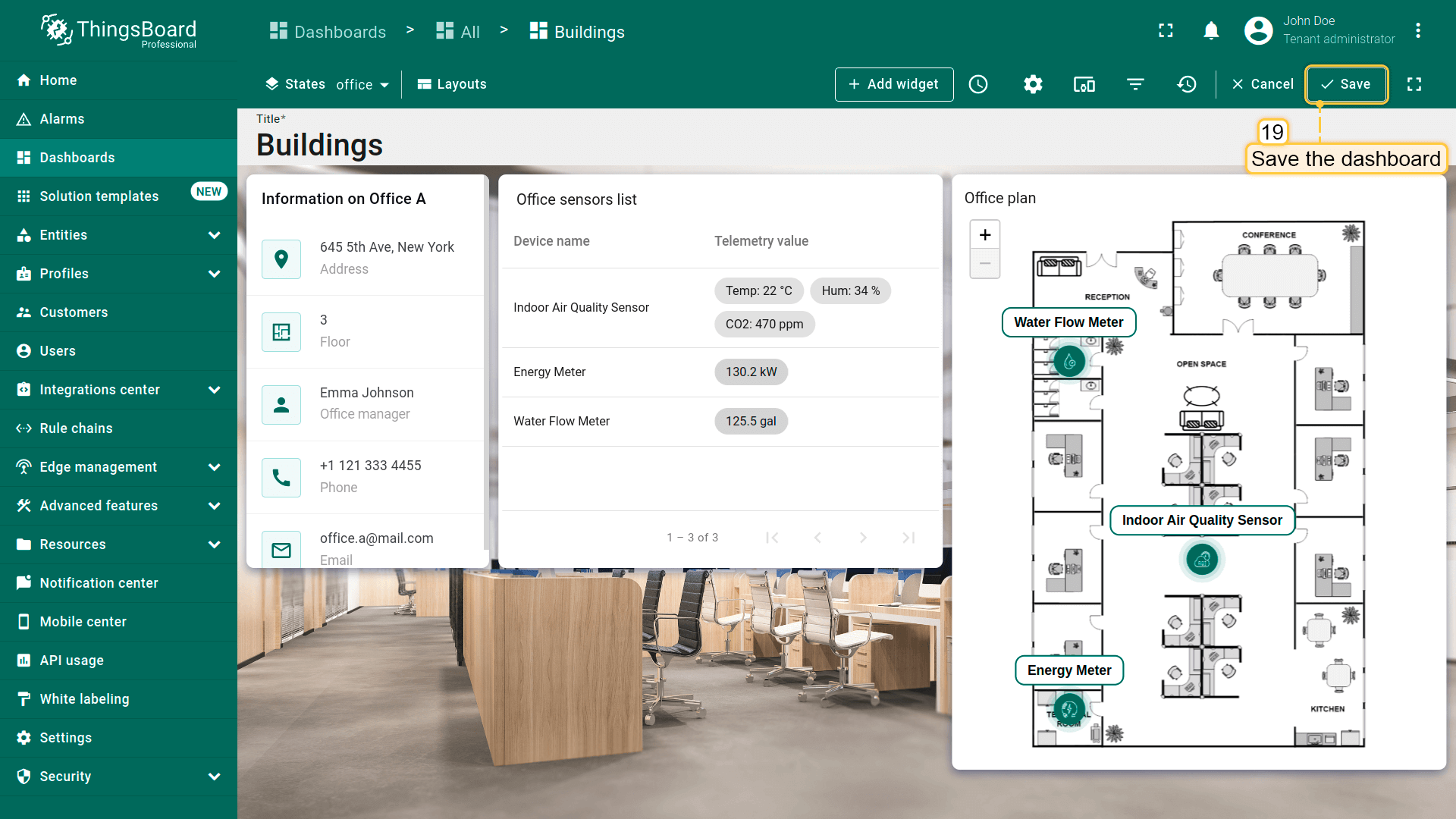
Task: Open the timewindow clock icon
Action: point(978,84)
